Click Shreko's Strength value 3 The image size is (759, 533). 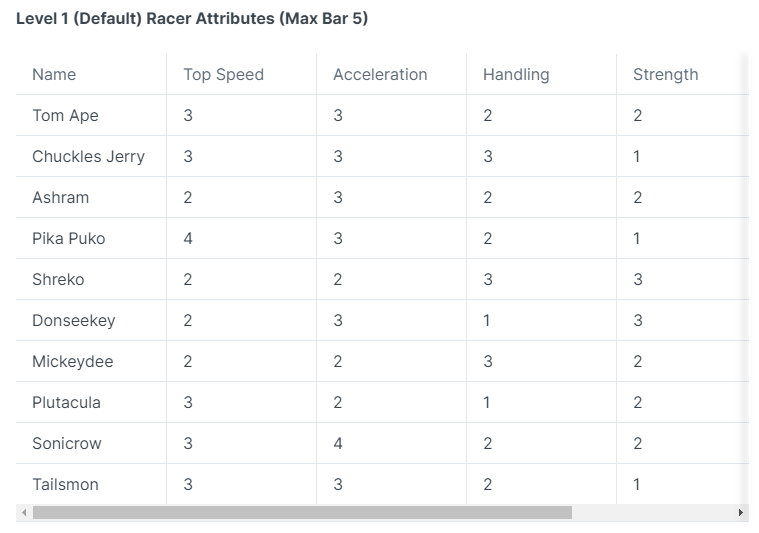(x=638, y=279)
